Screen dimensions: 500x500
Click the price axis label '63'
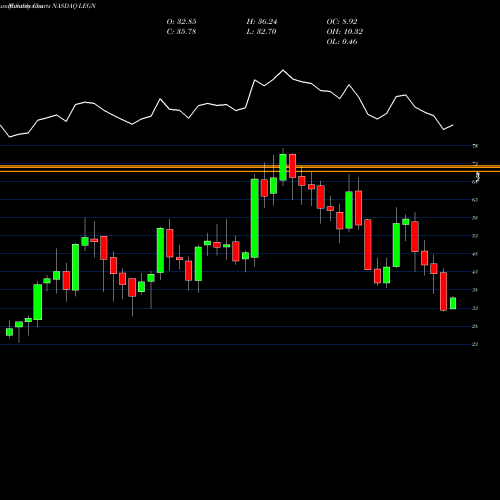click(475, 200)
